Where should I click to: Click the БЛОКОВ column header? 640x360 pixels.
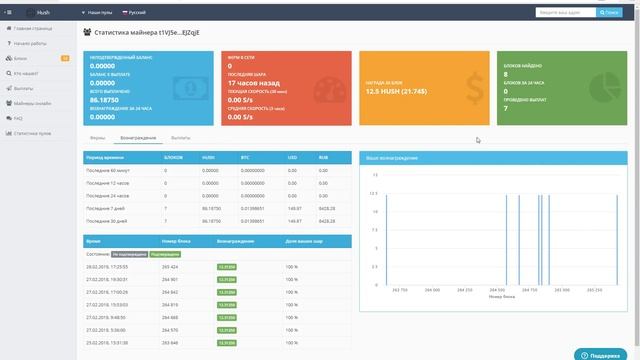pyautogui.click(x=173, y=158)
